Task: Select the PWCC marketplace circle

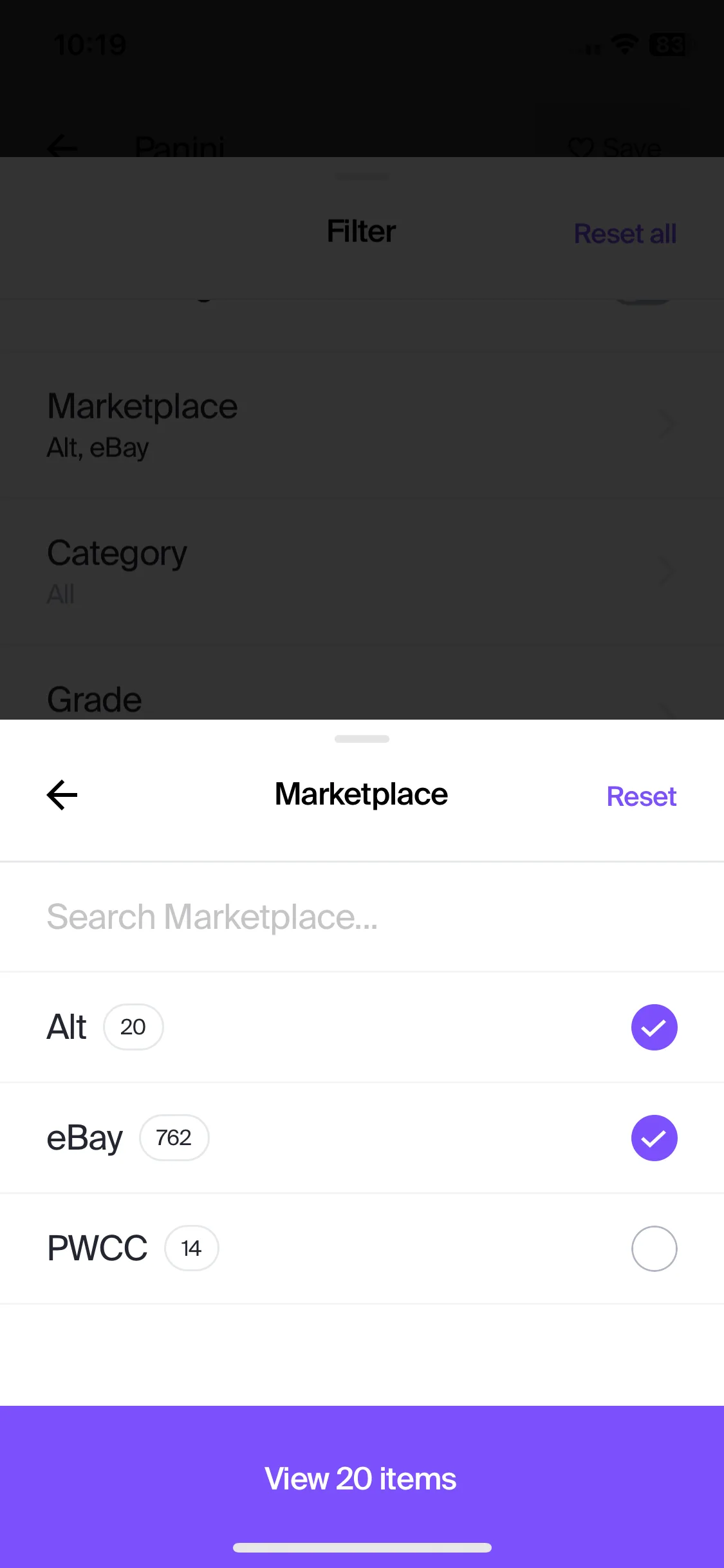Action: pos(654,1249)
